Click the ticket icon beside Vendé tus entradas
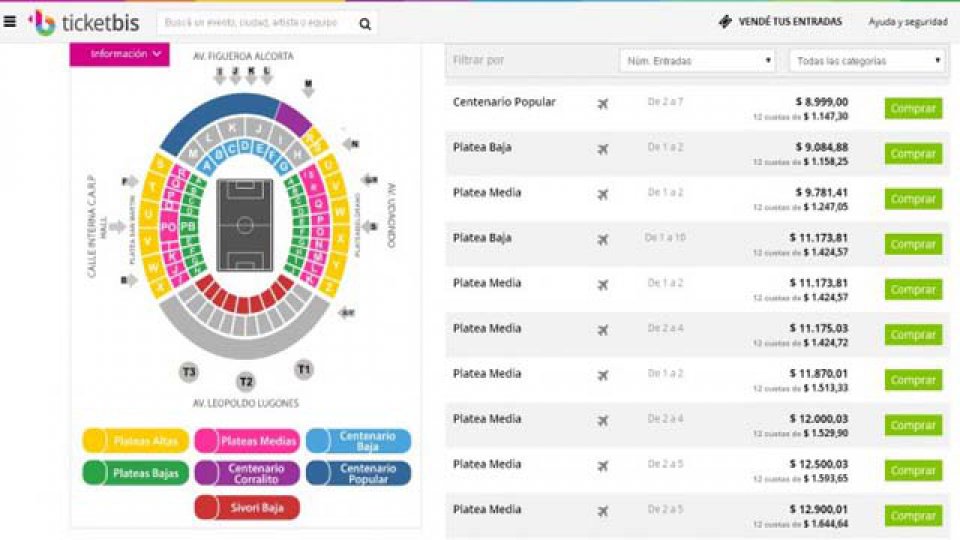 (726, 21)
